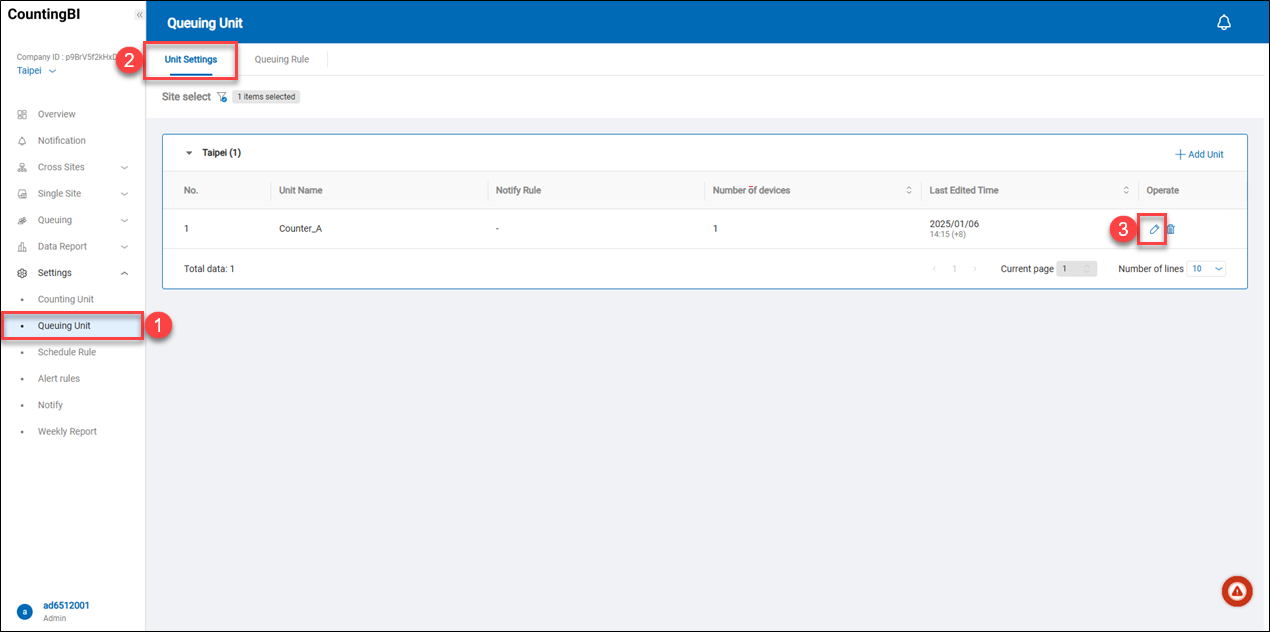Open the Taipei company selector dropdown

point(37,71)
